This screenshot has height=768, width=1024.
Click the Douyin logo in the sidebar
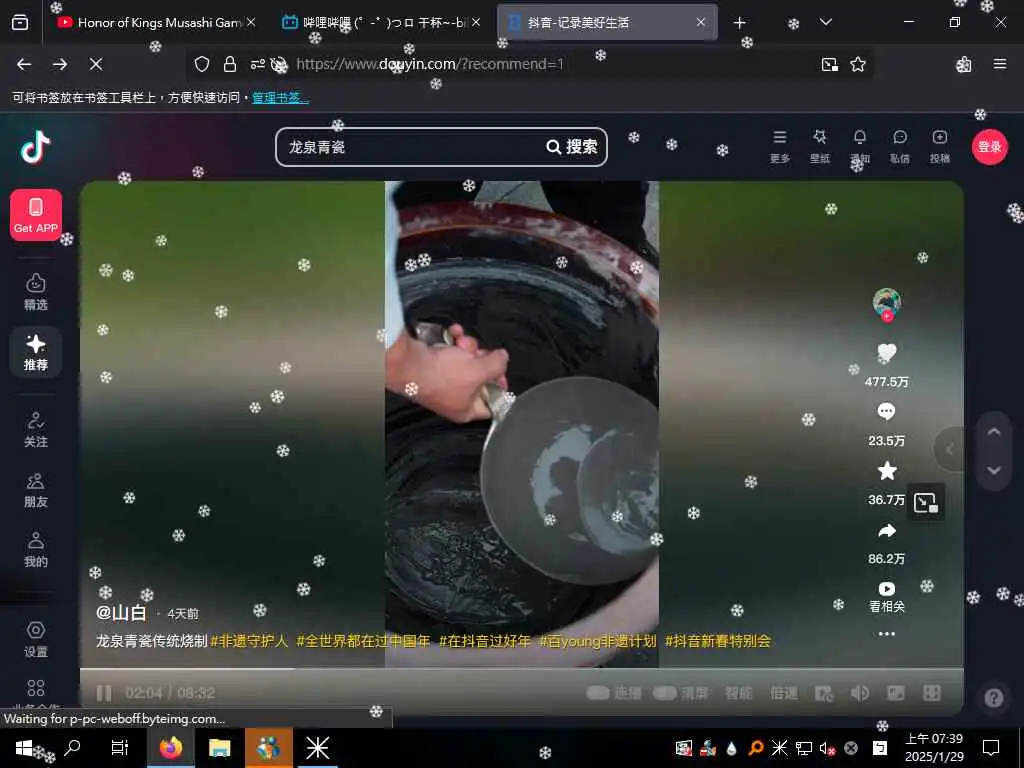pyautogui.click(x=35, y=146)
